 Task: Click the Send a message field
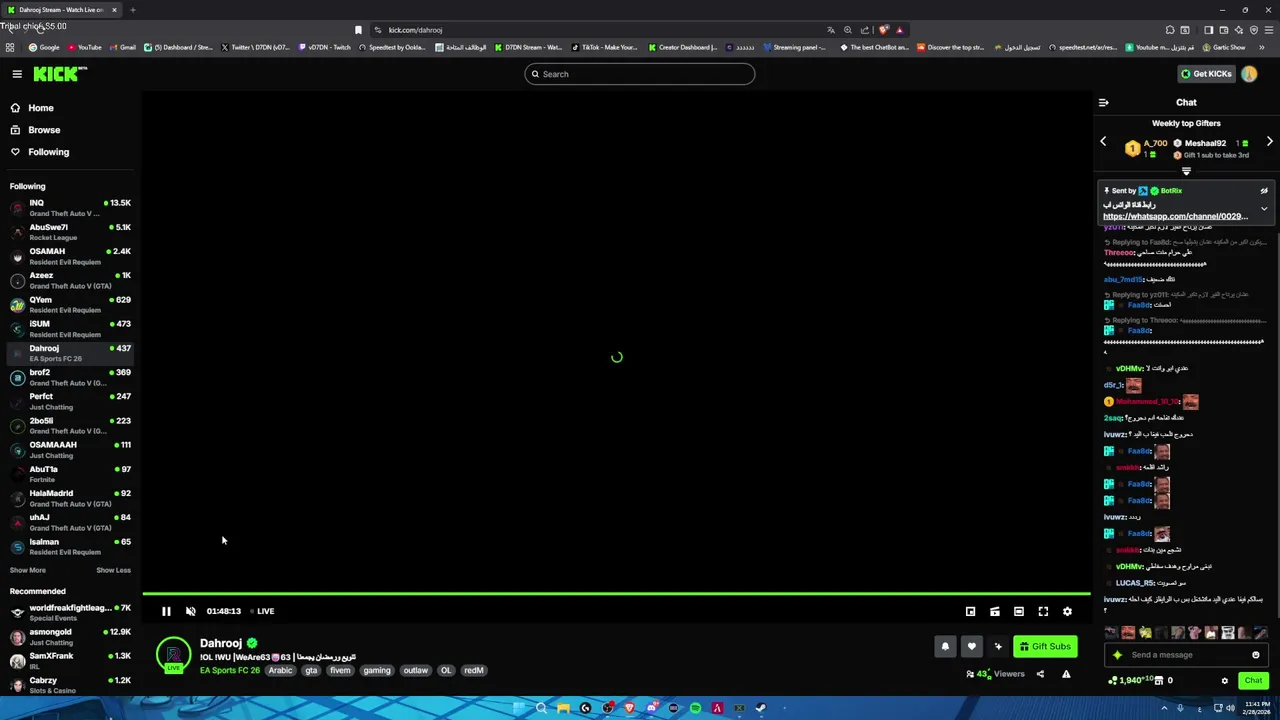1186,655
